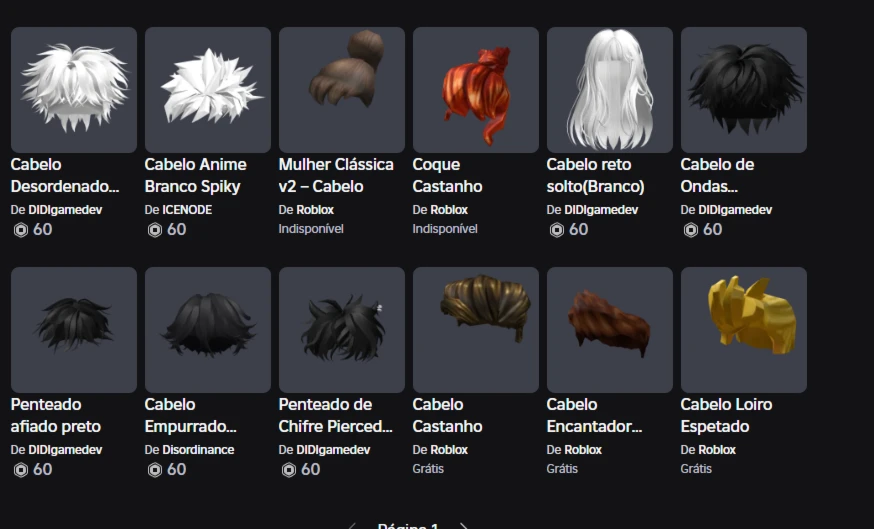Open the Cabelo Empurrado hair image

(x=208, y=329)
